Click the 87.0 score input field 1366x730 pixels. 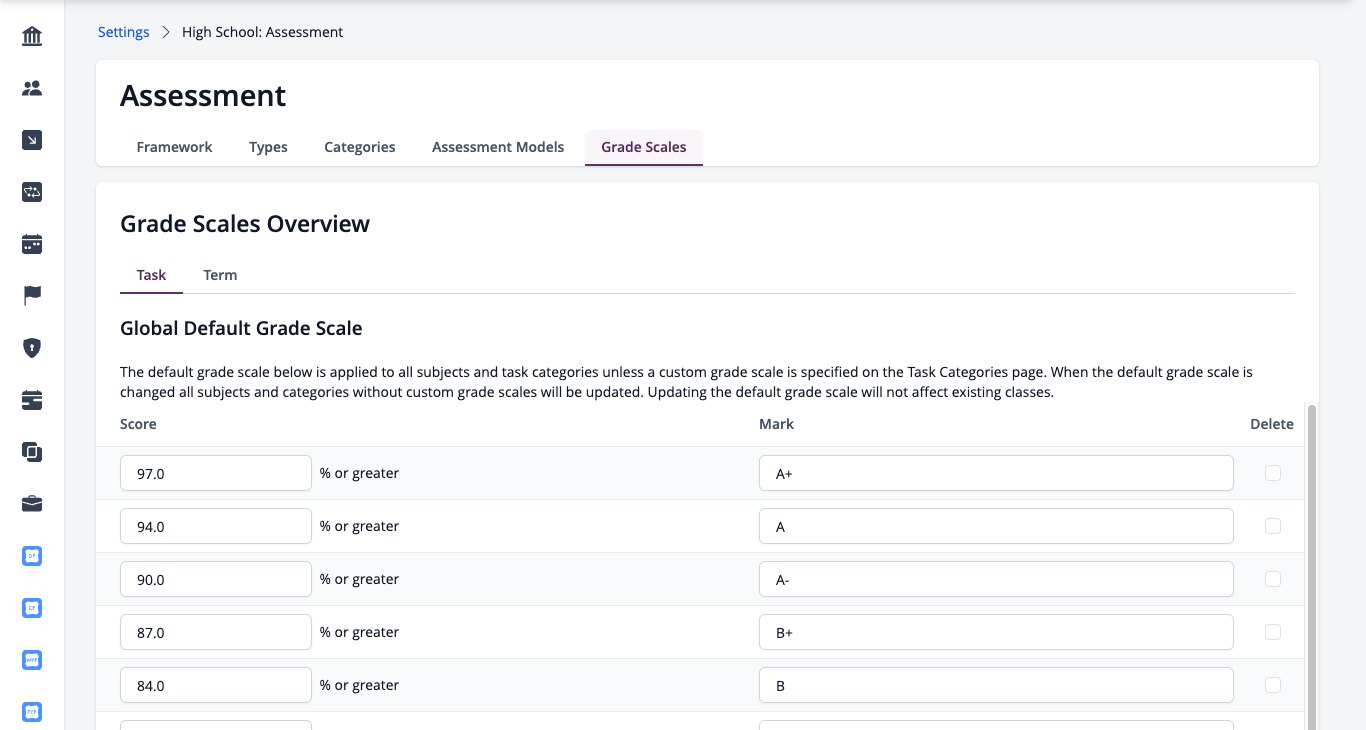click(216, 632)
